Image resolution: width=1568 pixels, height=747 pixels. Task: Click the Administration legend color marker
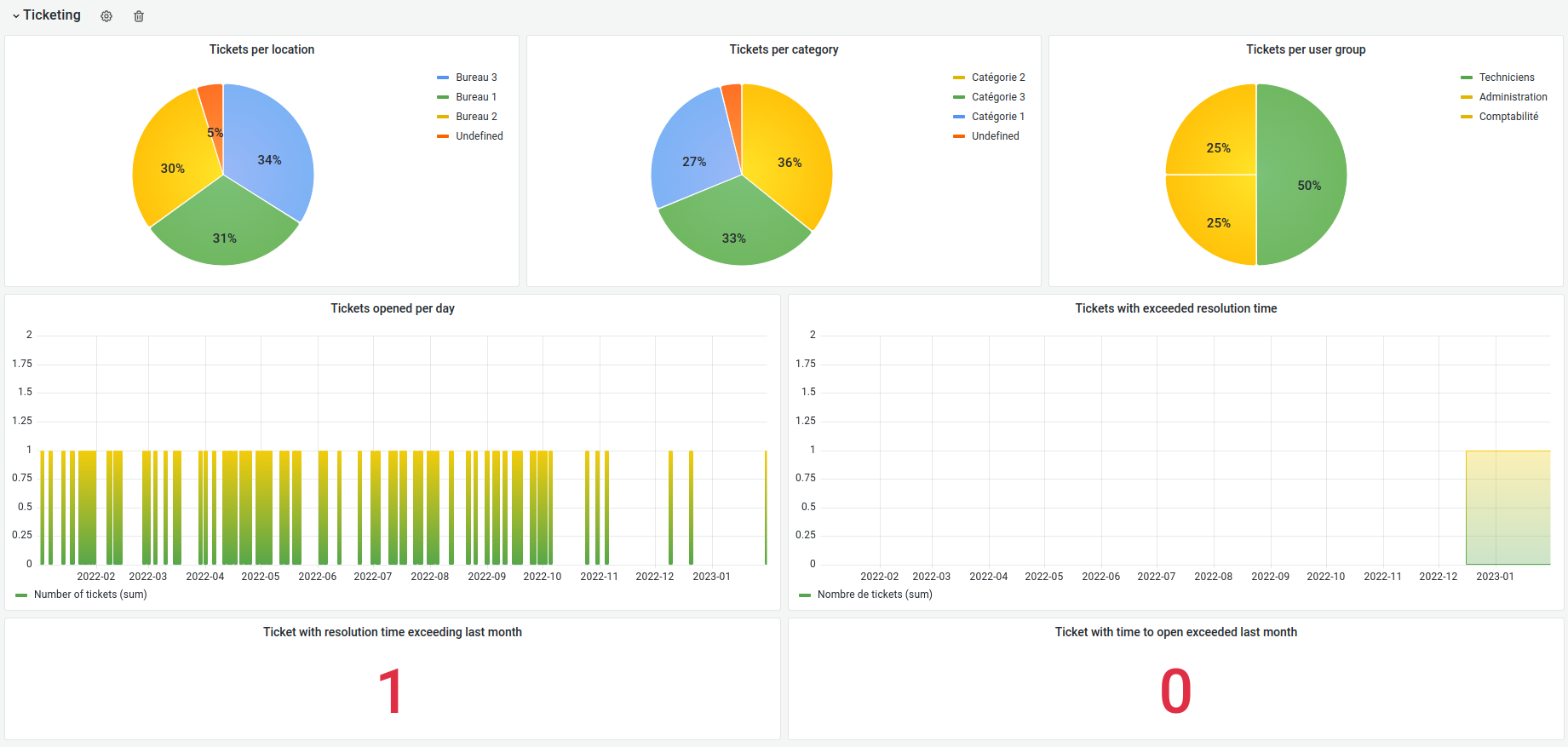[x=1467, y=97]
